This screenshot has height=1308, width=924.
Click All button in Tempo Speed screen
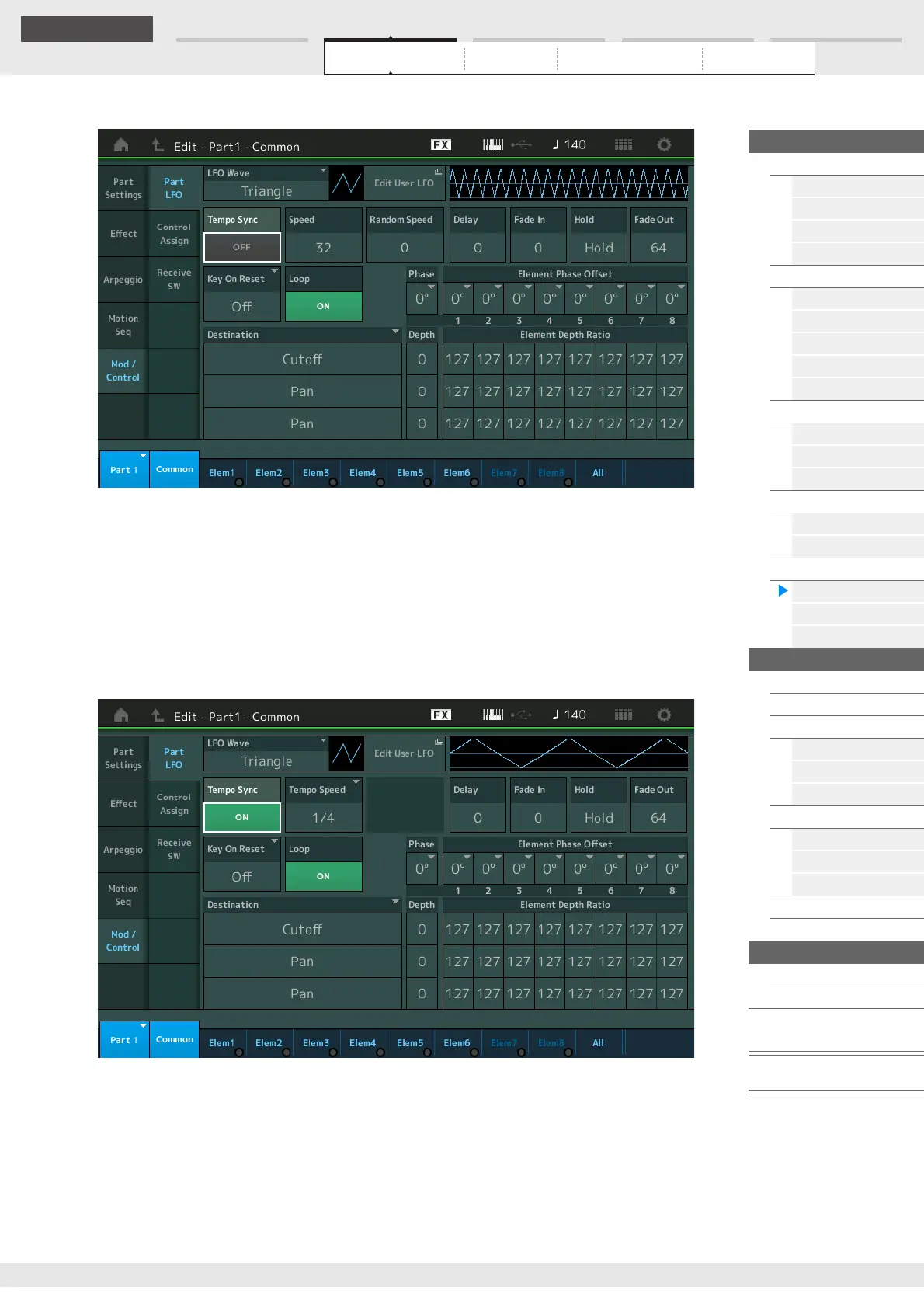click(598, 1043)
